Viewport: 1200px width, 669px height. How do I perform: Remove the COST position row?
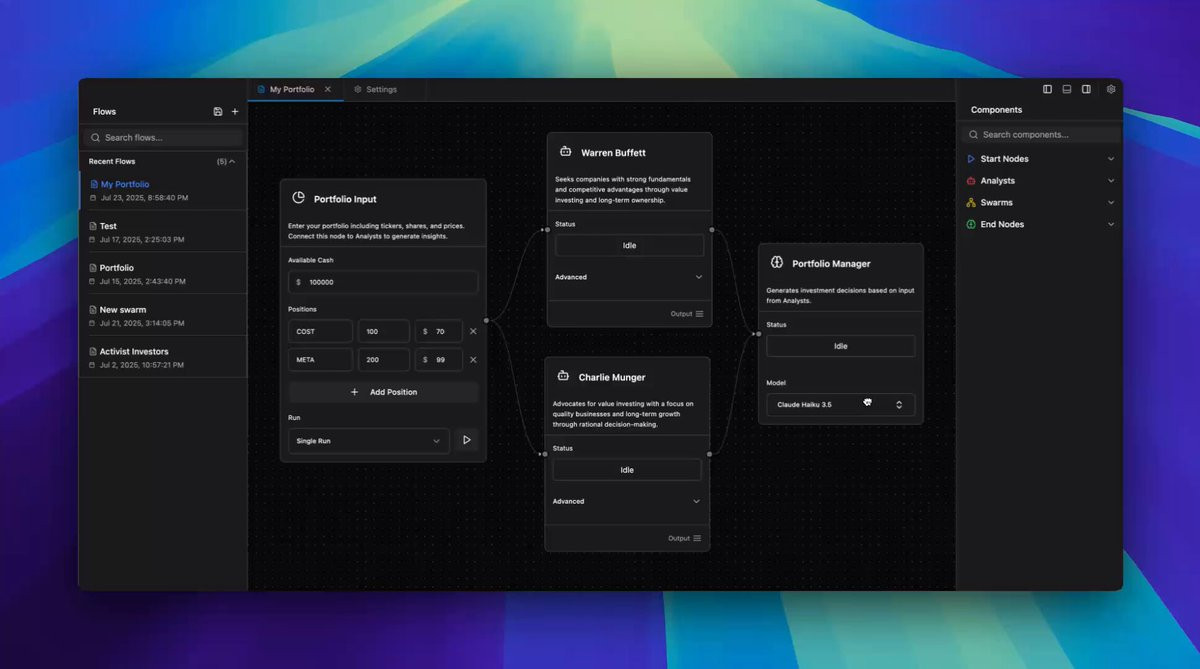click(x=473, y=331)
